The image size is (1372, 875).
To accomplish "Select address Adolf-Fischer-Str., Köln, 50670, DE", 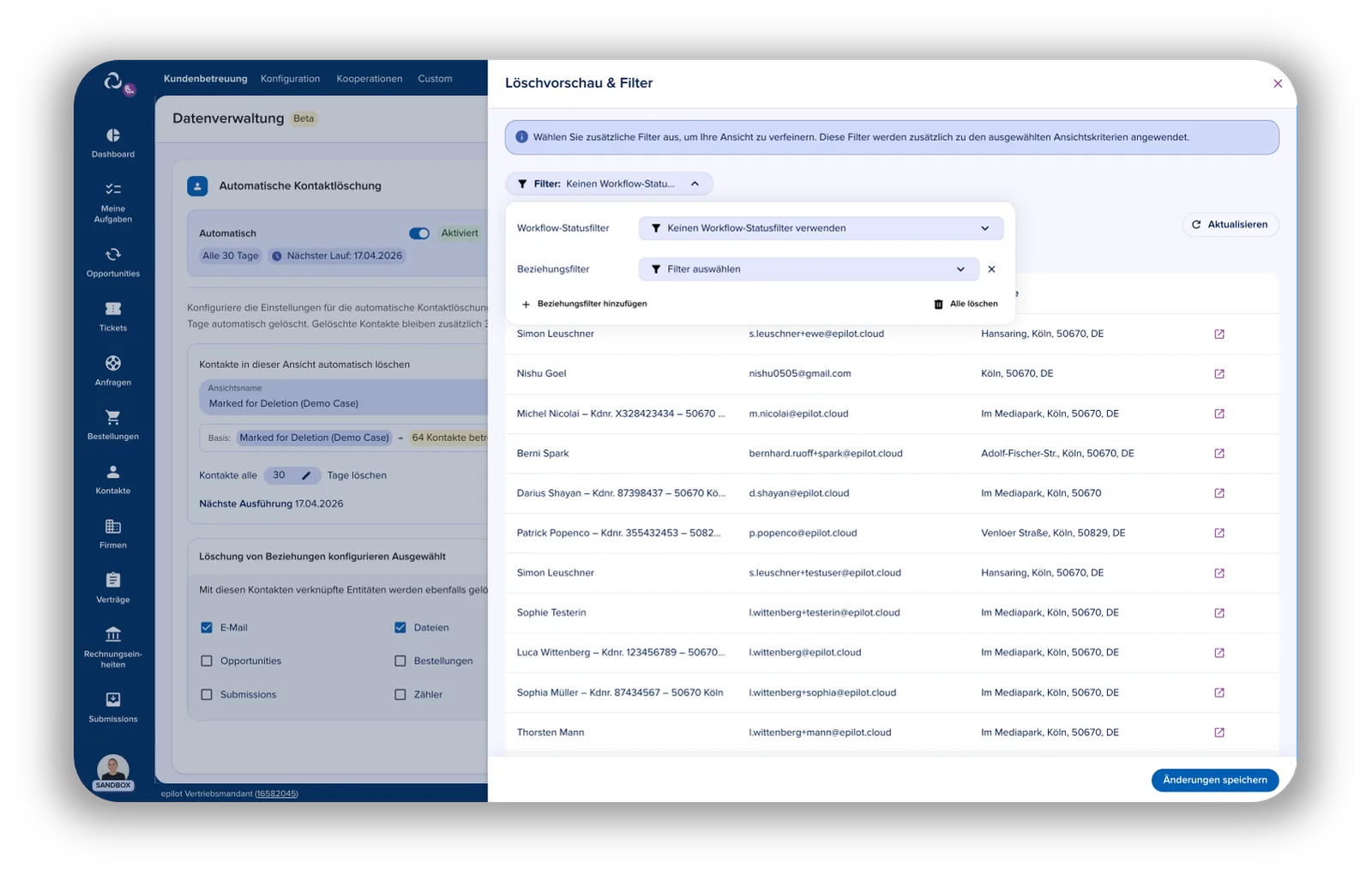I will [1057, 454].
